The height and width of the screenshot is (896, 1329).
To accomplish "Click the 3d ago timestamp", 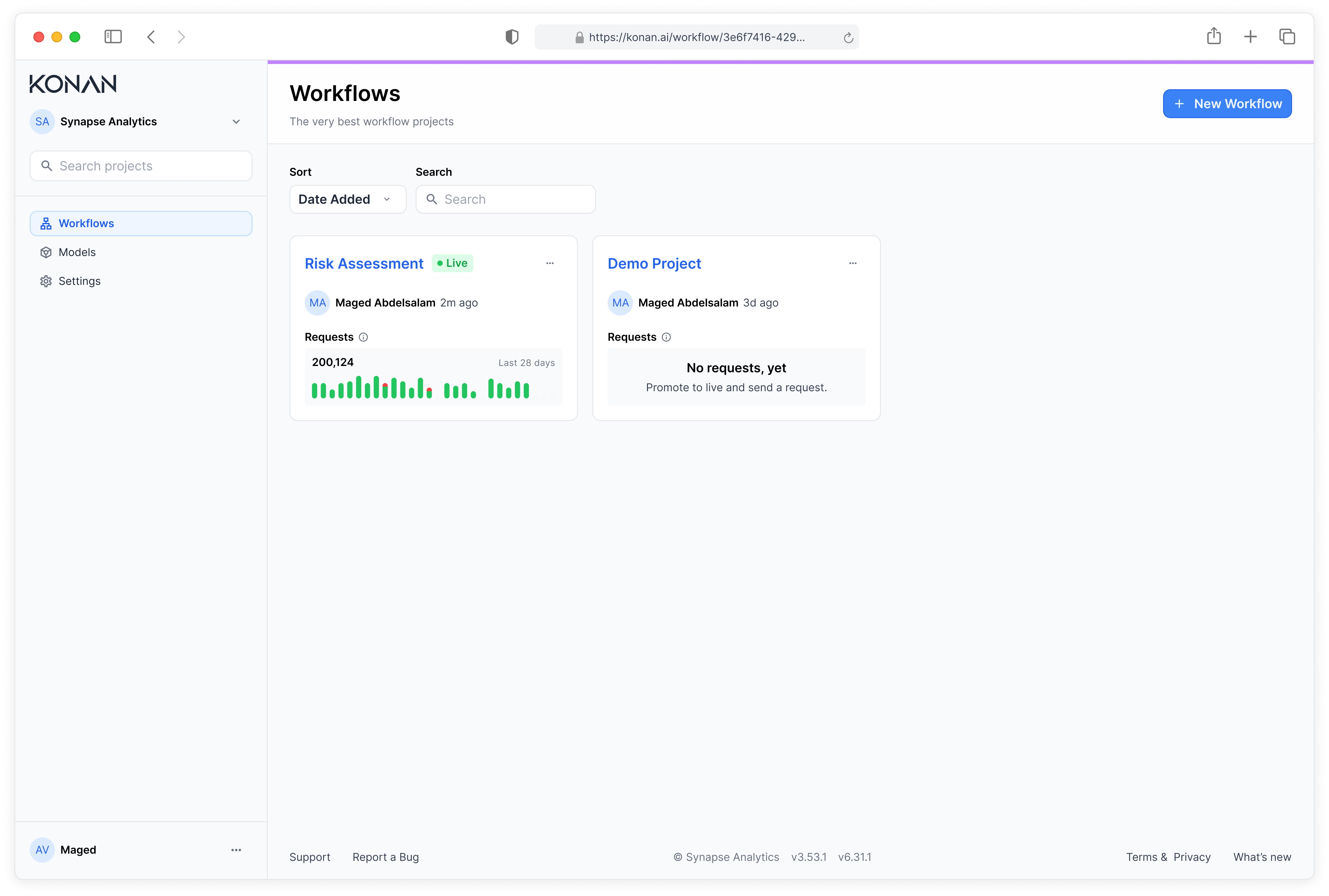I will (x=761, y=303).
